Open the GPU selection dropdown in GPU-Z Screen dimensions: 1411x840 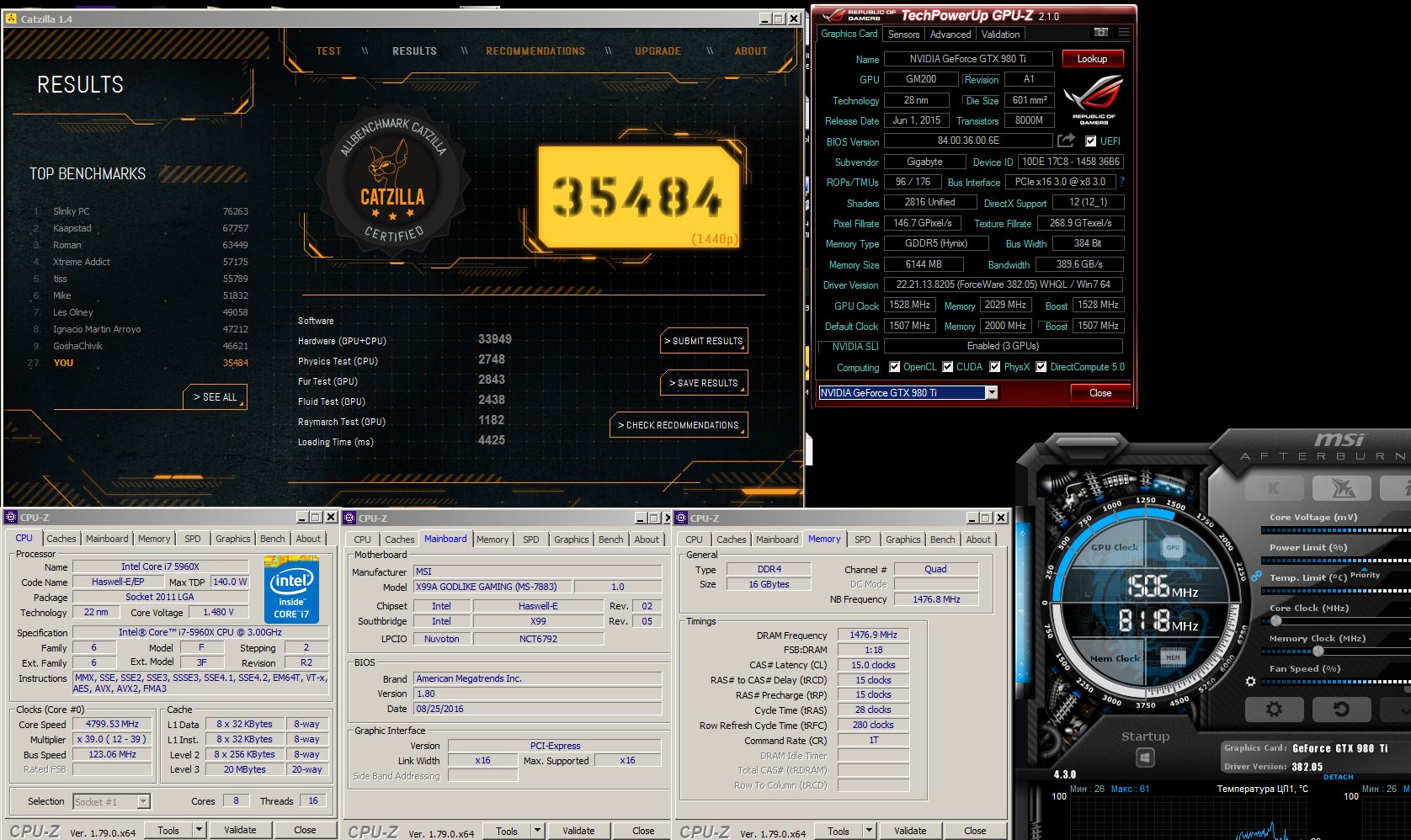pyautogui.click(x=992, y=392)
